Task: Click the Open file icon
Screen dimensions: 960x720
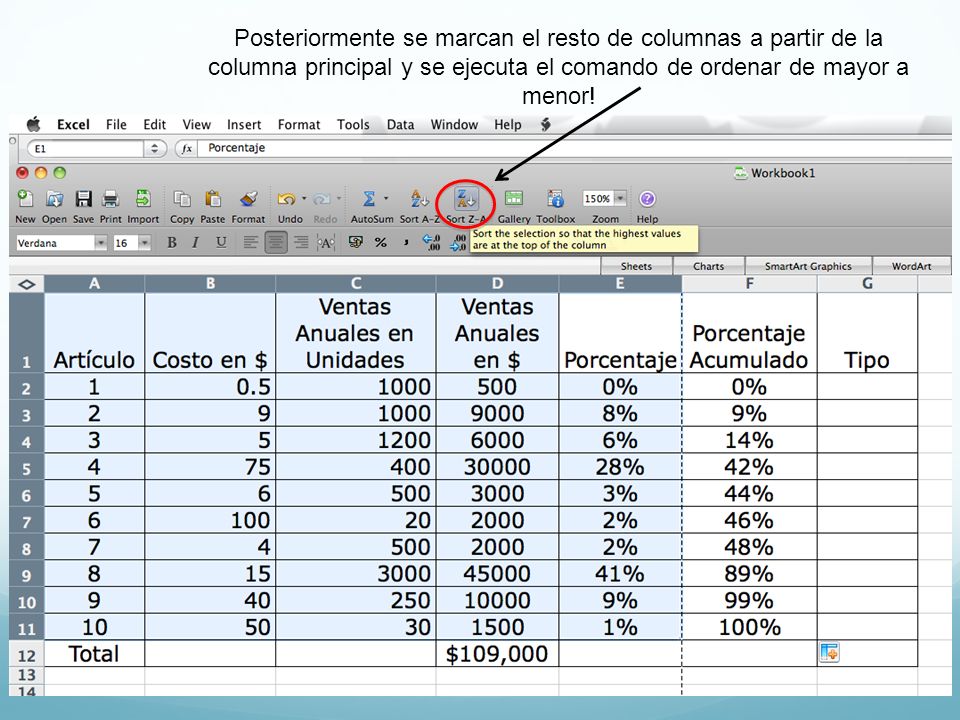Action: coord(54,198)
